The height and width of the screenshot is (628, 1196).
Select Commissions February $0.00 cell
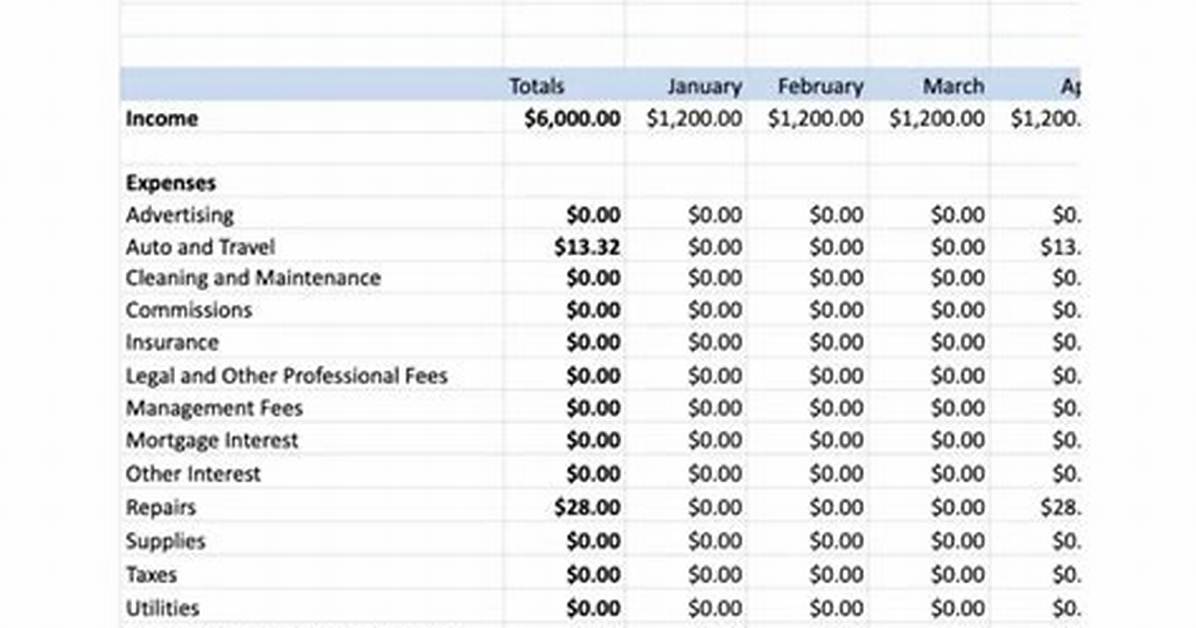(836, 310)
